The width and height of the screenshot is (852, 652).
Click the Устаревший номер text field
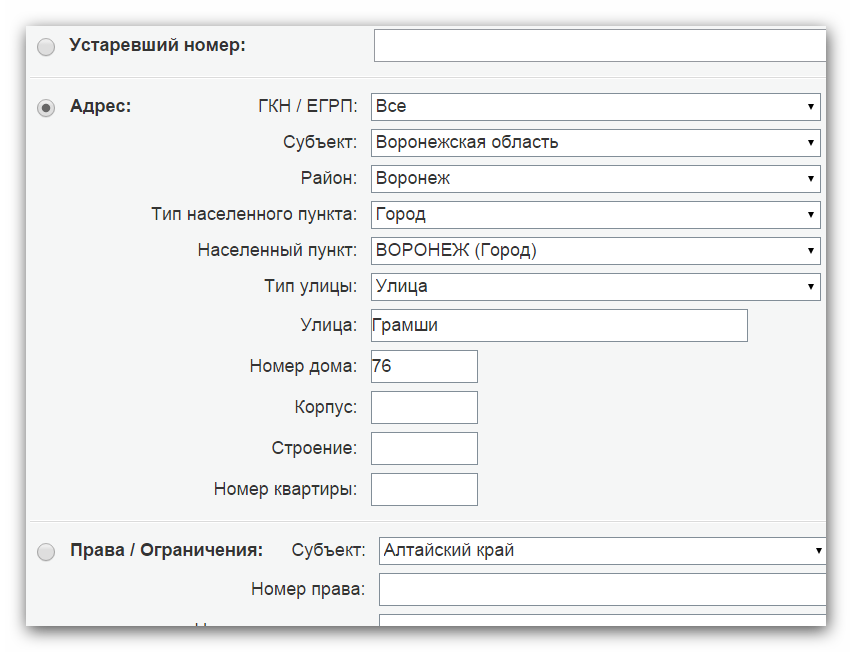coord(600,46)
